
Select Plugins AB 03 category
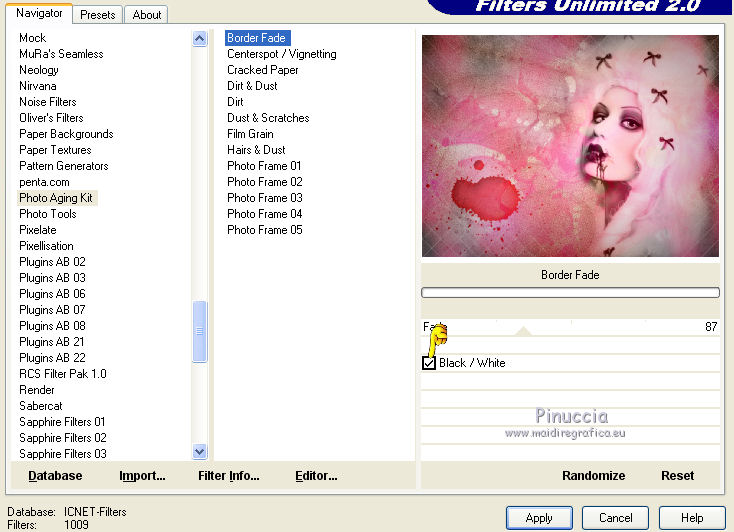(52, 278)
